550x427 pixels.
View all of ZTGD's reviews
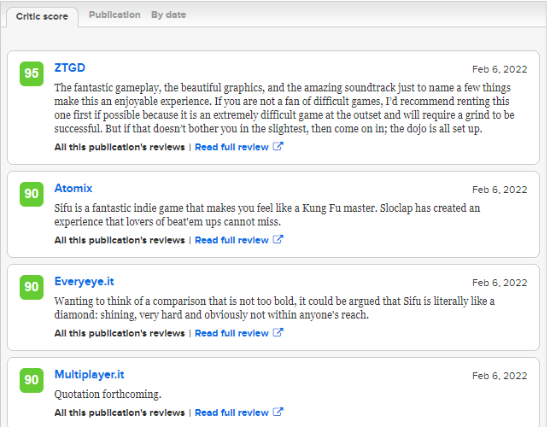[x=120, y=147]
